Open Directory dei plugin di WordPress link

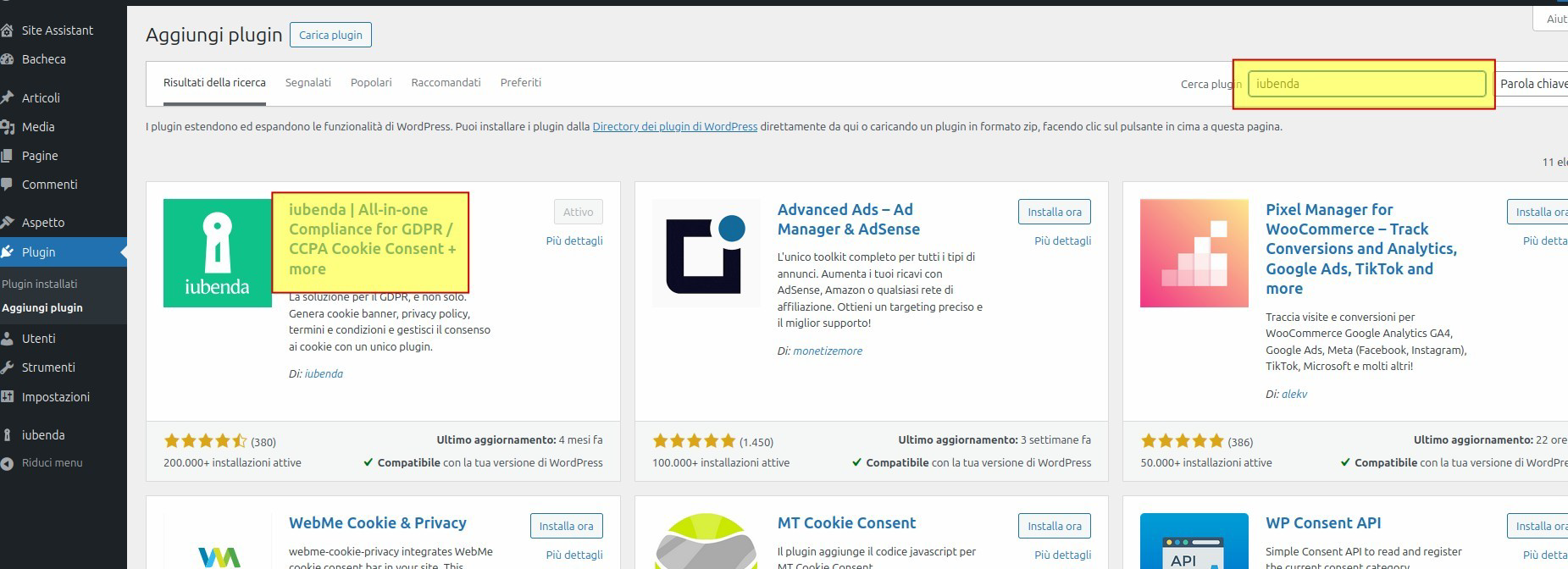[x=674, y=127]
